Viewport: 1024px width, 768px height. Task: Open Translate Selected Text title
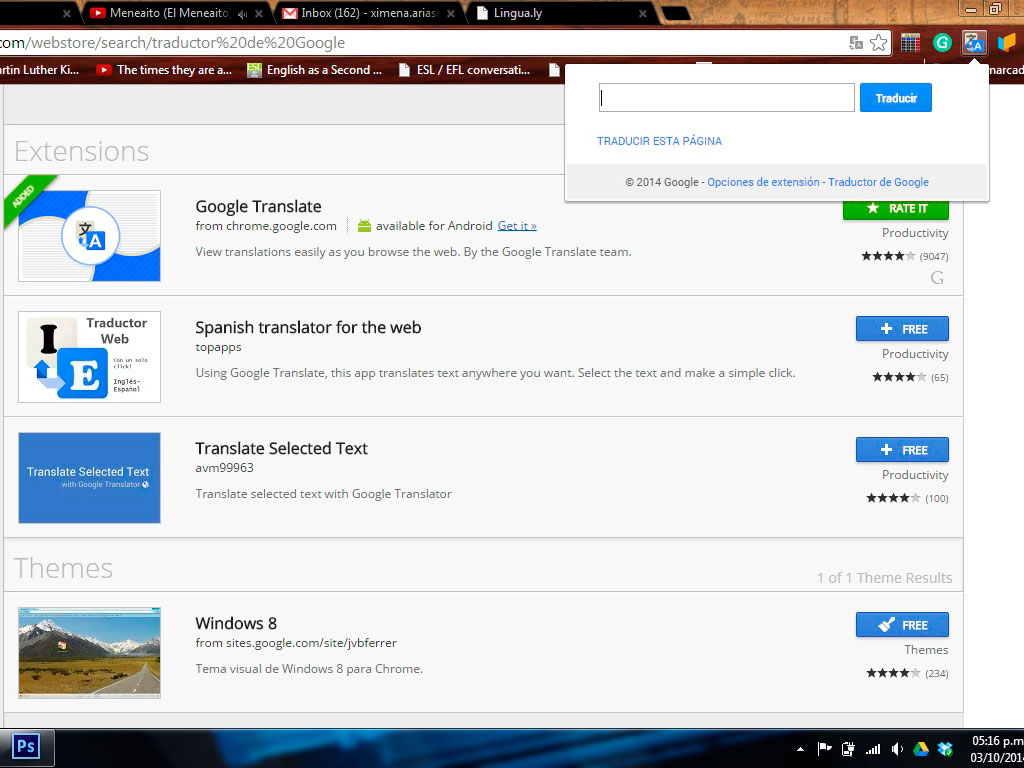(x=281, y=448)
